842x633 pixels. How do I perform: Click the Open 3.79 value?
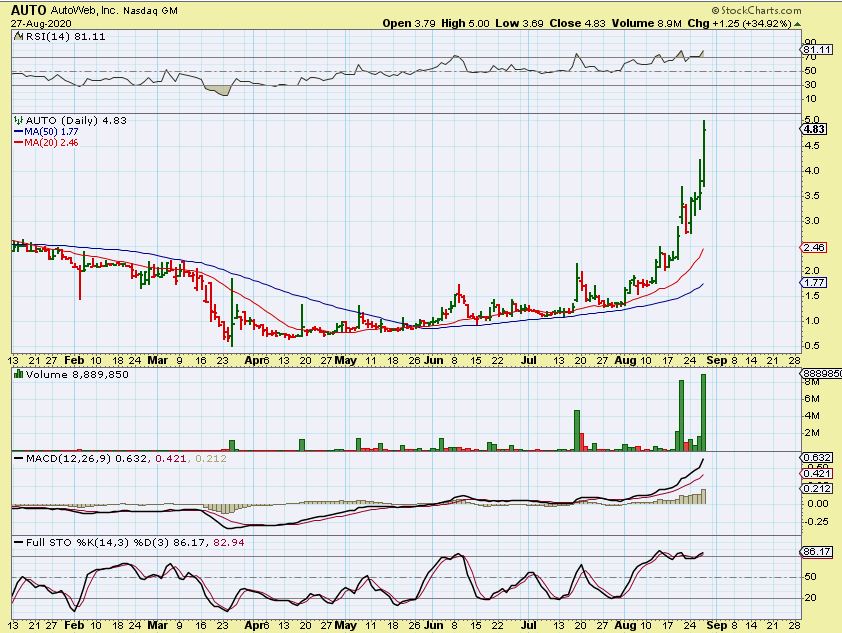[x=409, y=24]
